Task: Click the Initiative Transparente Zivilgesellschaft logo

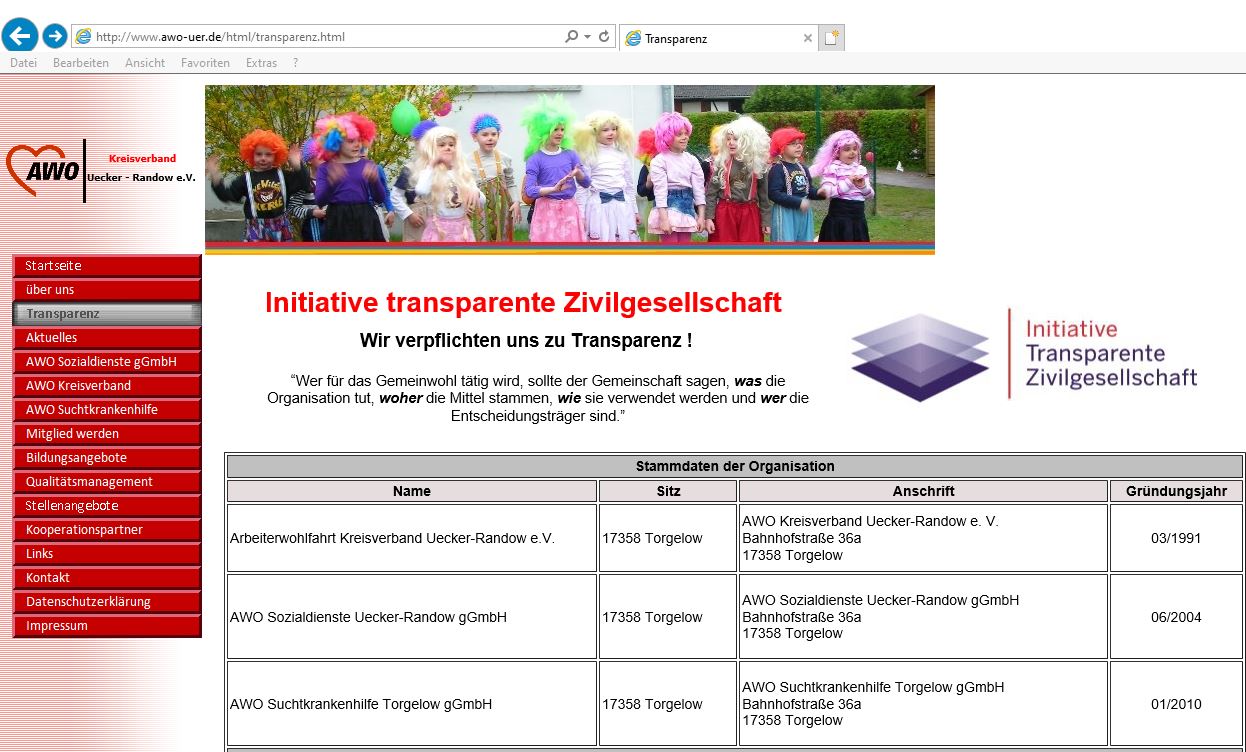Action: pos(1023,354)
